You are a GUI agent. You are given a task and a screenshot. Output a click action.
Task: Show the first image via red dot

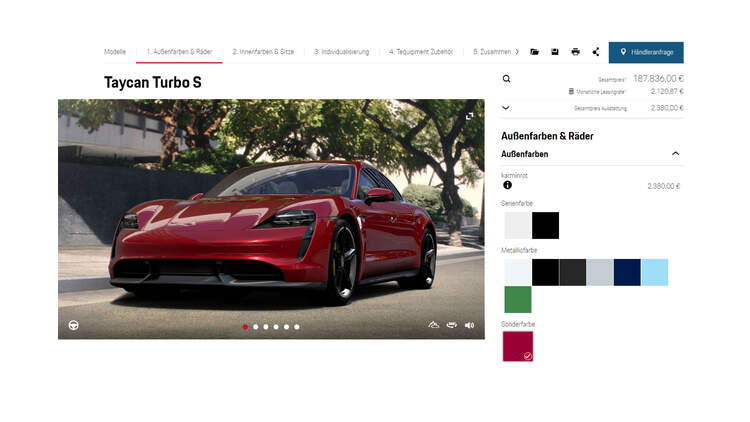coord(245,327)
